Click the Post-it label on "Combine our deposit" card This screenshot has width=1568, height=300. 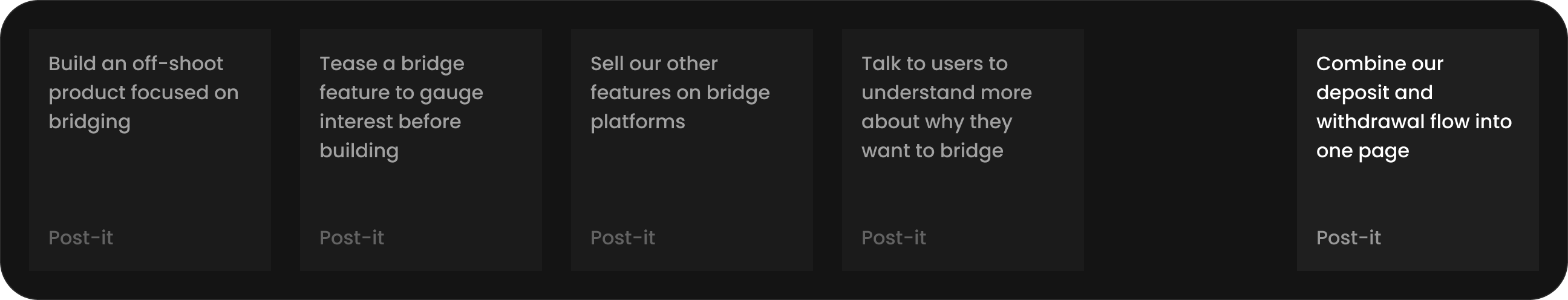1348,238
